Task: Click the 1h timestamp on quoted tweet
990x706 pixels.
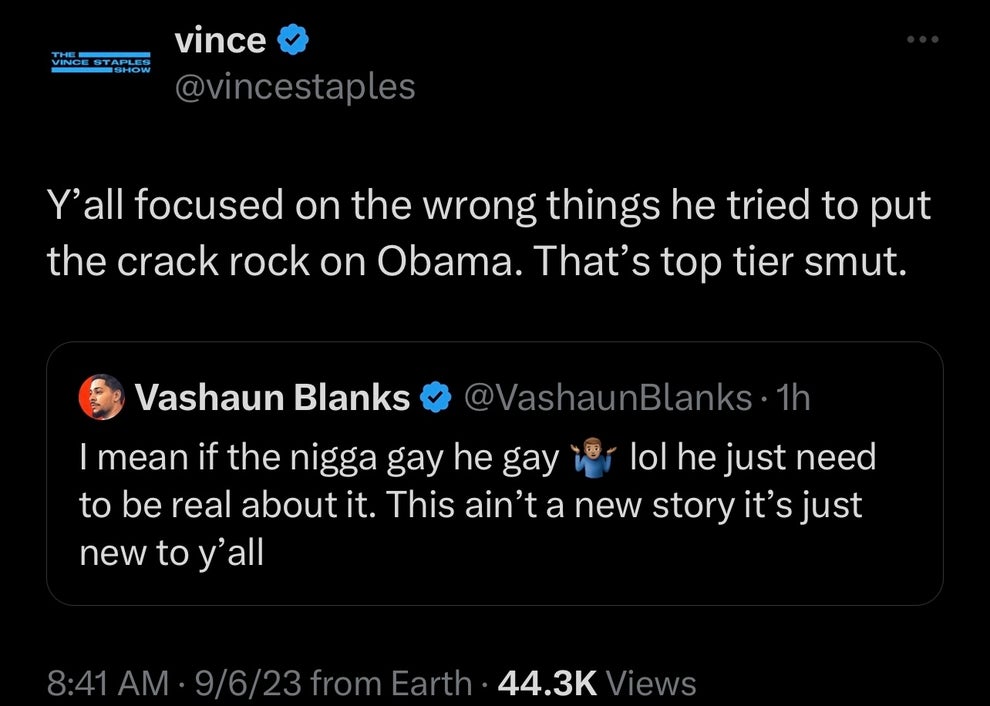Action: coord(794,397)
